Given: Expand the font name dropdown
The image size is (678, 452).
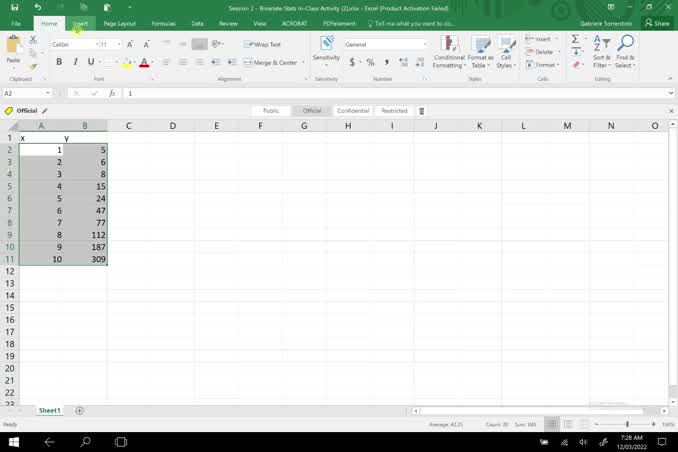Looking at the screenshot, I should 96,44.
